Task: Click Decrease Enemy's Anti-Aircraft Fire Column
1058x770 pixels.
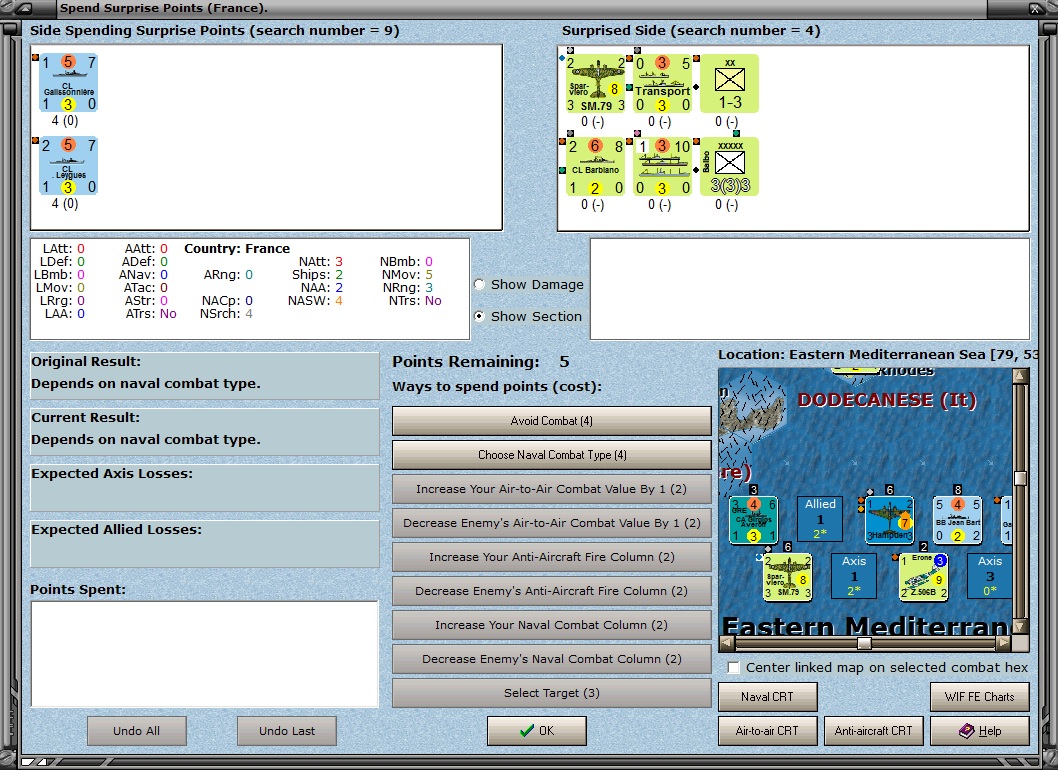Action: click(x=551, y=591)
